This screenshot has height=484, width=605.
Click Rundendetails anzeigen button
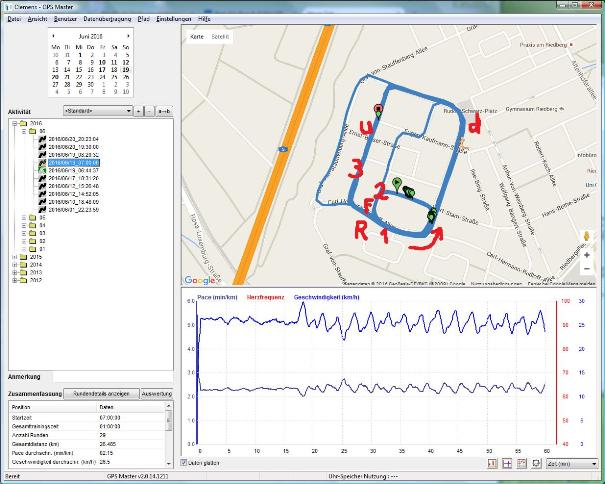[101, 394]
